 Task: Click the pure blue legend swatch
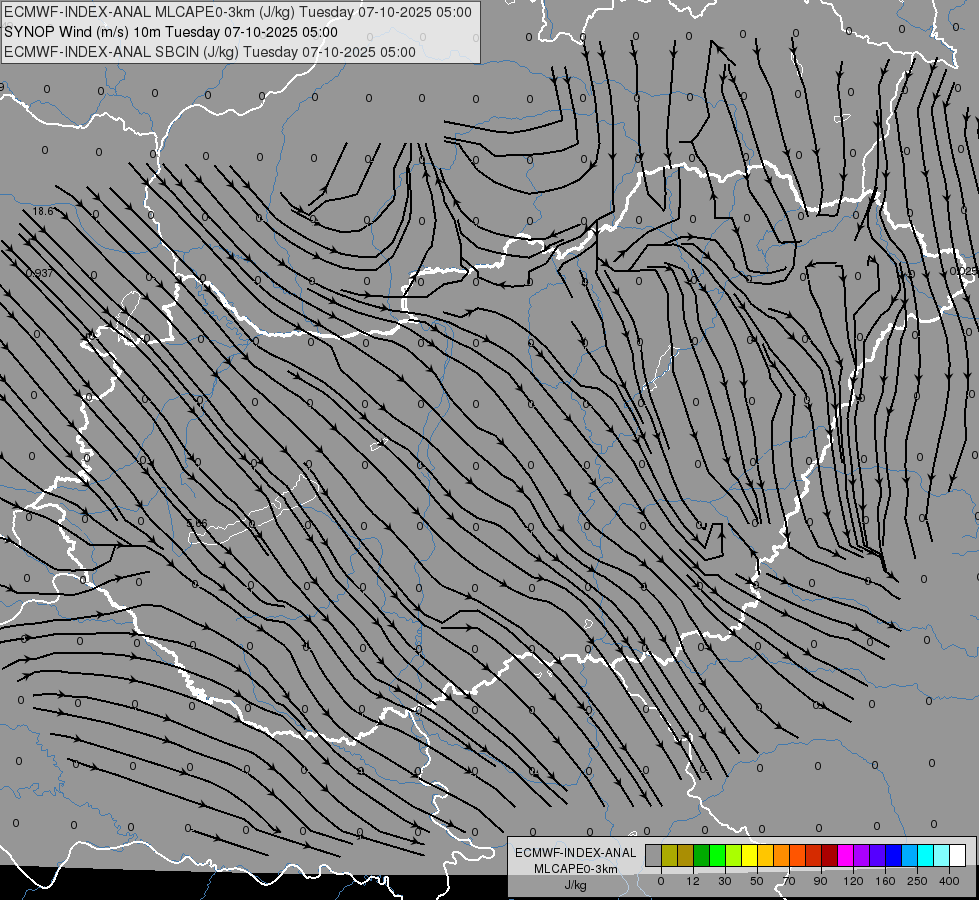[x=894, y=855]
